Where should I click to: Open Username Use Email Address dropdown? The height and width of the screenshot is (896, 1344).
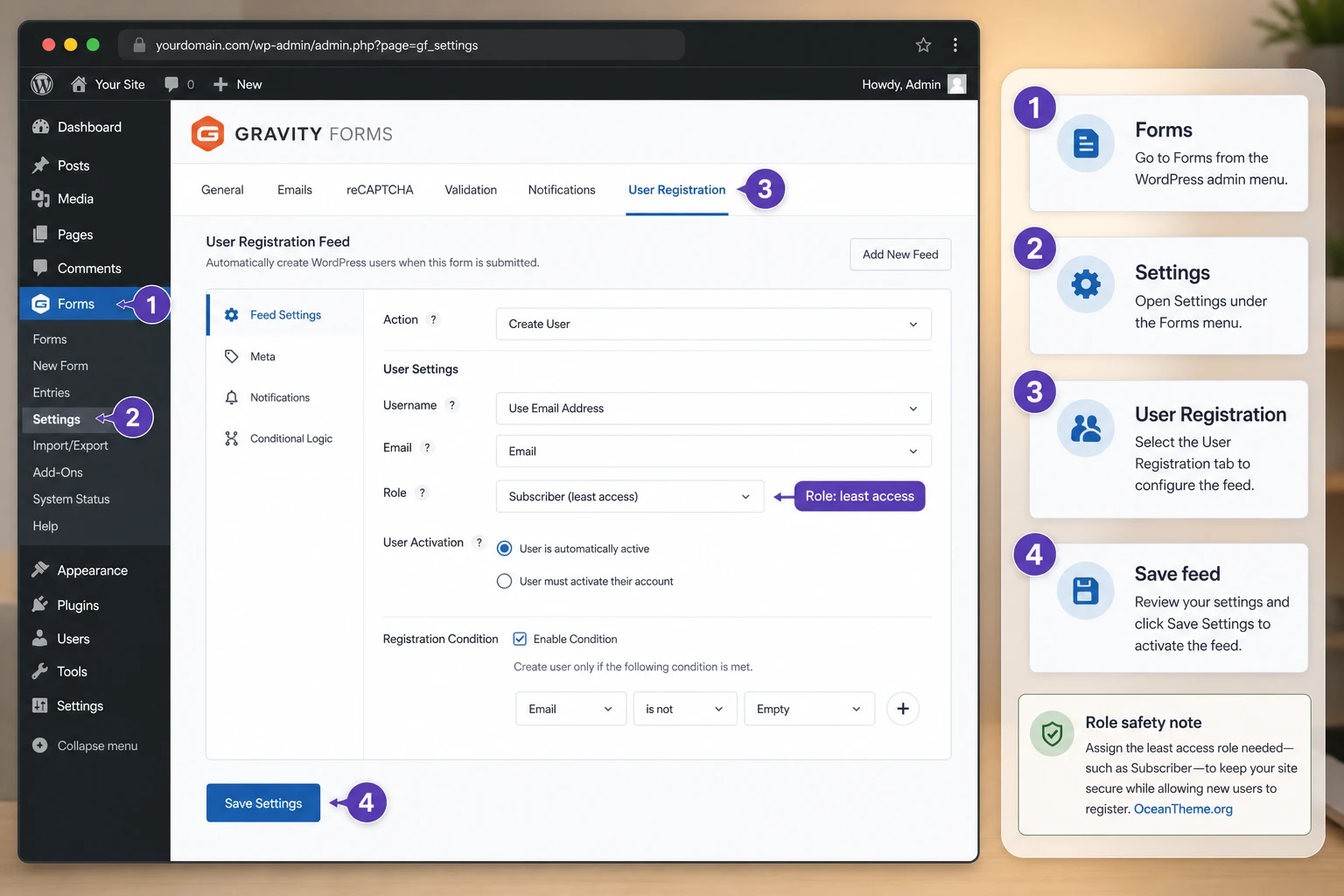coord(713,409)
